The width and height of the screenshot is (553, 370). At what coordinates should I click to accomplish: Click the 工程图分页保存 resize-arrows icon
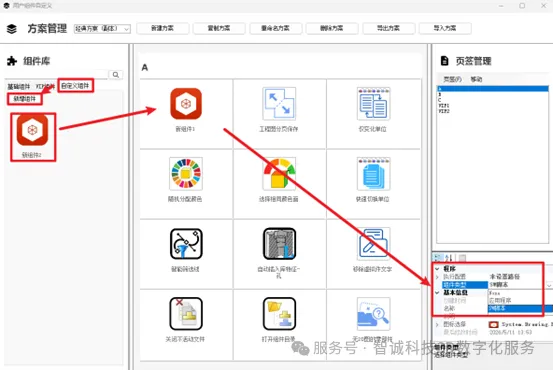click(x=279, y=104)
